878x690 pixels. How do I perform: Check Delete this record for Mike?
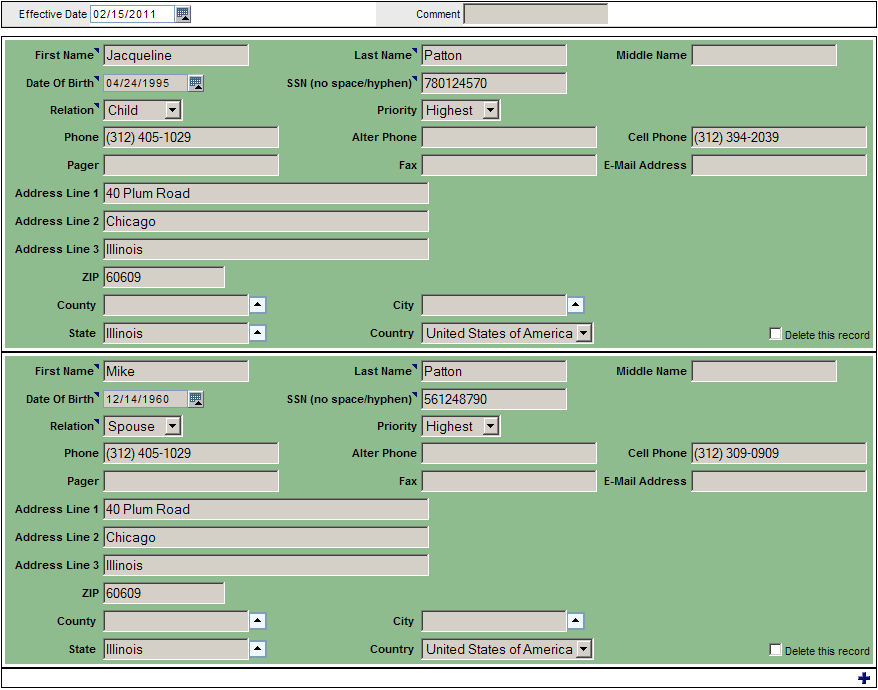click(776, 650)
